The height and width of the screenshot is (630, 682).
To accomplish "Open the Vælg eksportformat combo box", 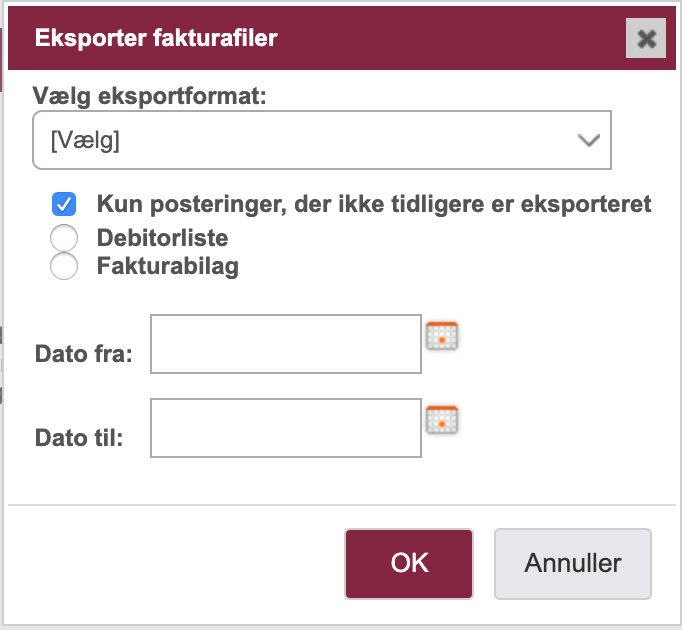I will (322, 140).
